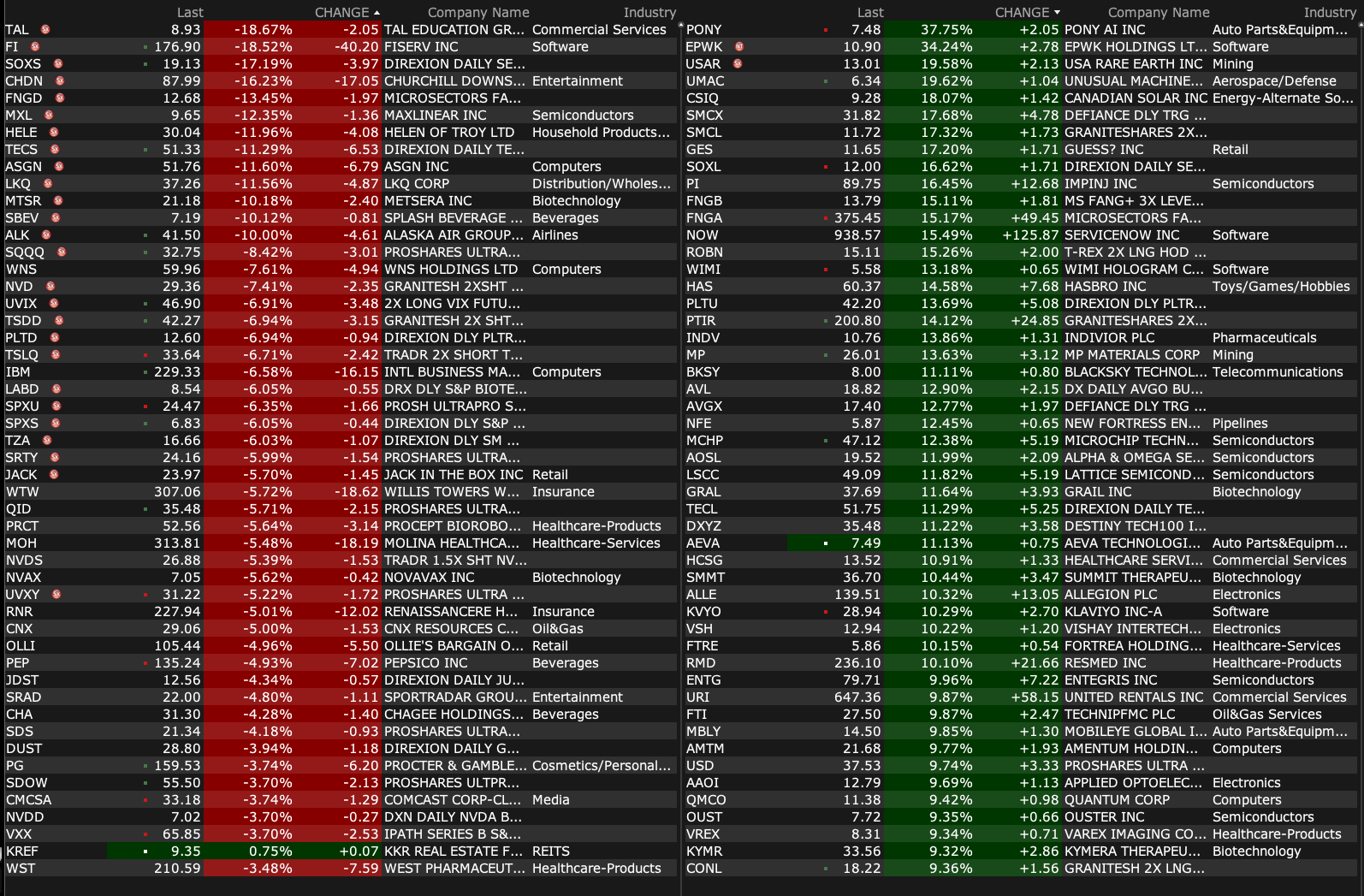The width and height of the screenshot is (1364, 896).
Task: Click the descending sort arrow on right CHANGE header
Action: click(x=1058, y=13)
